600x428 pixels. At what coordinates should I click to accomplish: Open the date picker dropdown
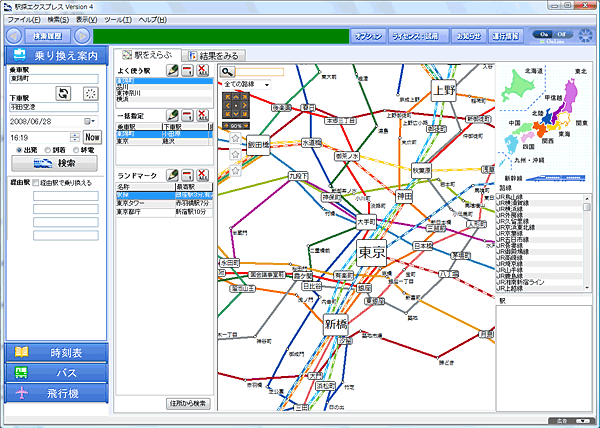90,121
